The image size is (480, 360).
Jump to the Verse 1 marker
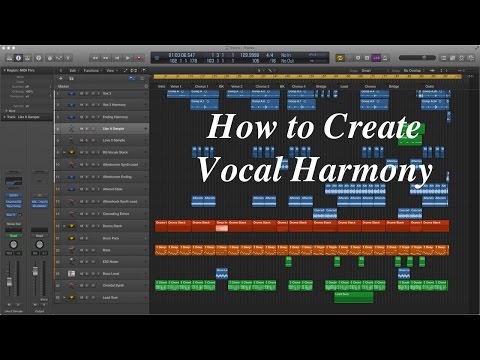pyautogui.click(x=176, y=86)
